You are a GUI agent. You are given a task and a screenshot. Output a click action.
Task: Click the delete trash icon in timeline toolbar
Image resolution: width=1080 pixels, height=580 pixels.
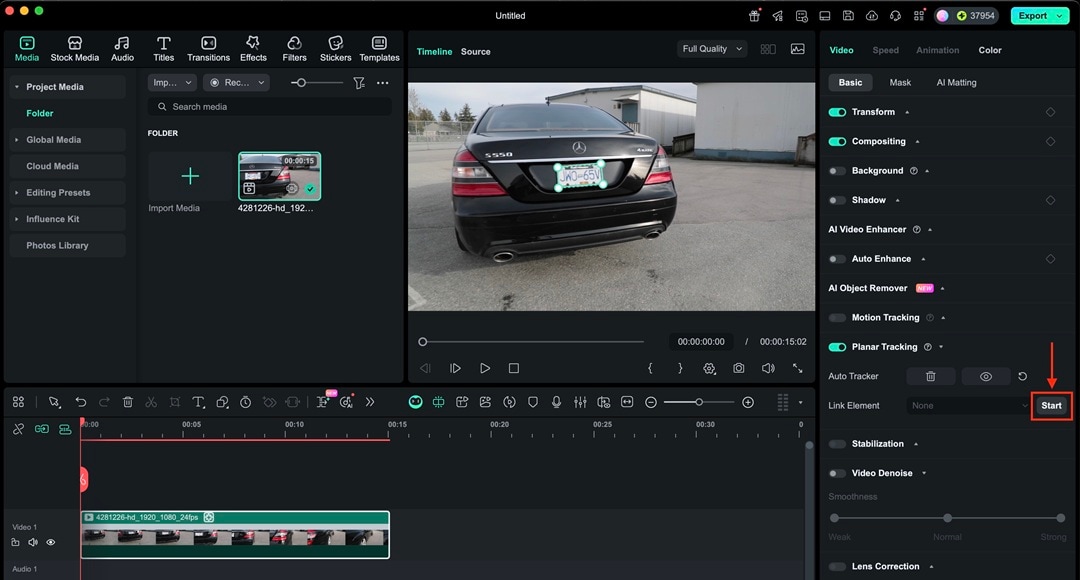128,402
